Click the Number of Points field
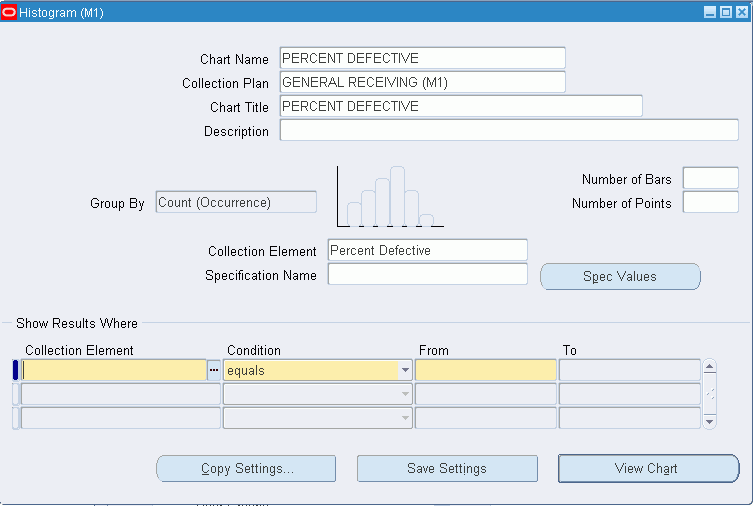The width and height of the screenshot is (753, 506). [710, 202]
